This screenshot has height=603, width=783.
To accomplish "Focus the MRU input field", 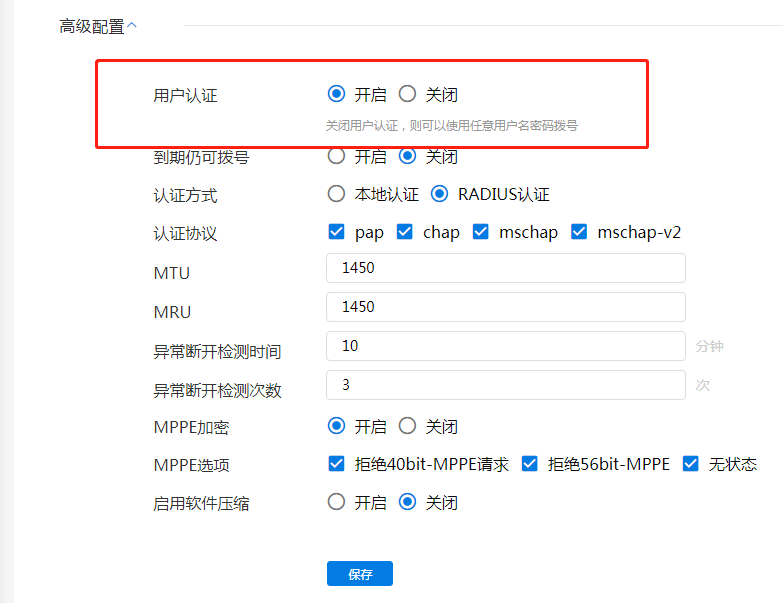I will (x=505, y=307).
